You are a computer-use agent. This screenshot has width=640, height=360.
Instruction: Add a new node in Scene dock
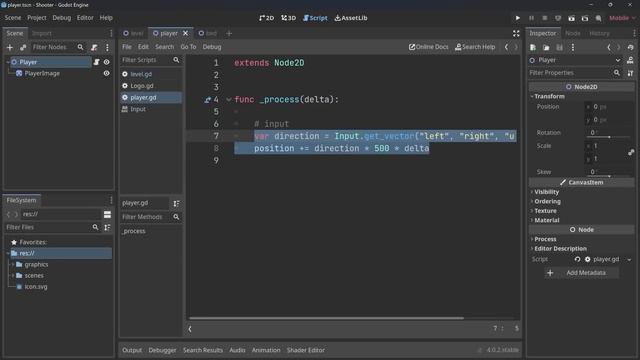(x=10, y=47)
